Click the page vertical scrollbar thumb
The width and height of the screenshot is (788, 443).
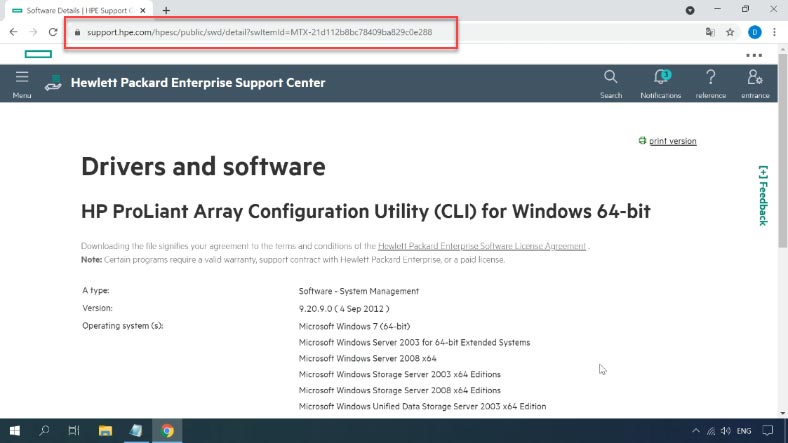(782, 151)
